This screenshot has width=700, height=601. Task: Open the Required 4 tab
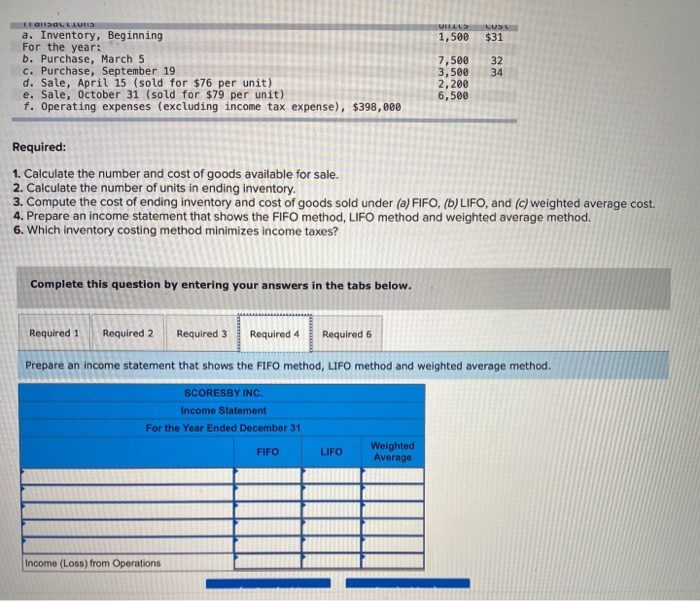[x=275, y=334]
